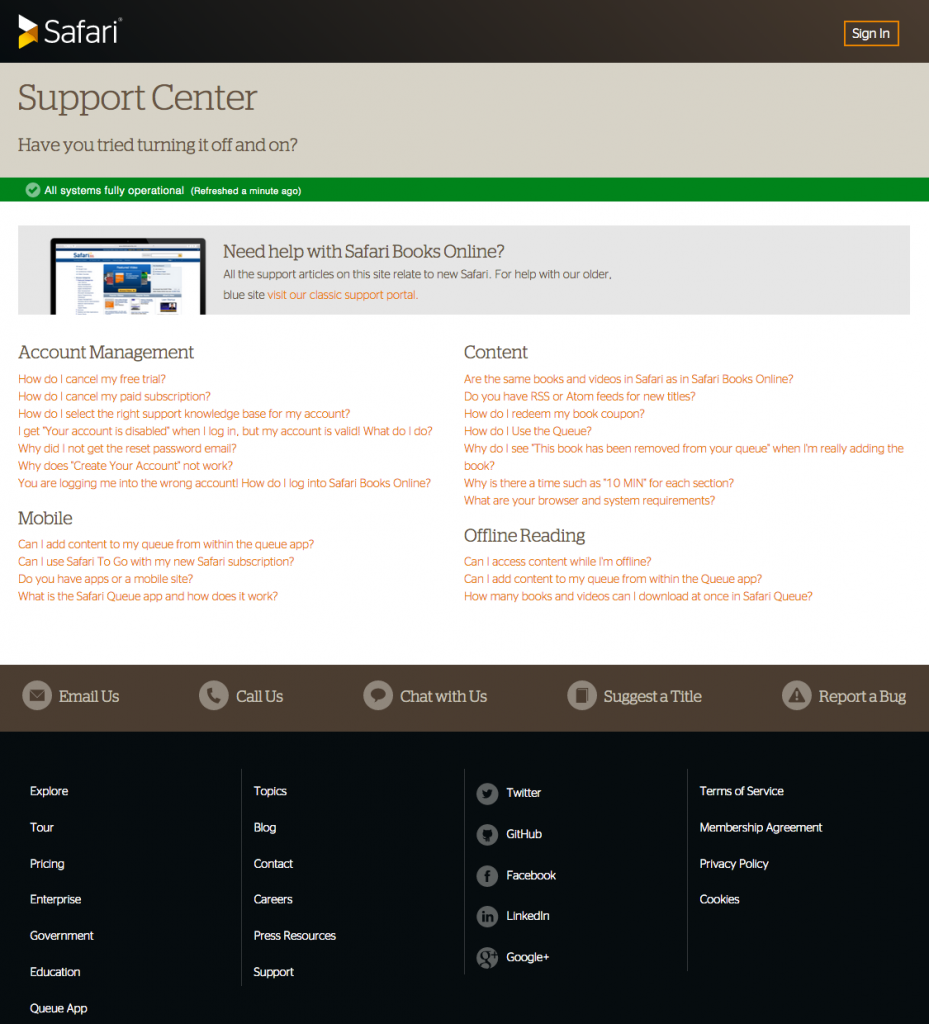
Task: Open 'What are your browser and system requirements?'
Action: [x=590, y=501]
